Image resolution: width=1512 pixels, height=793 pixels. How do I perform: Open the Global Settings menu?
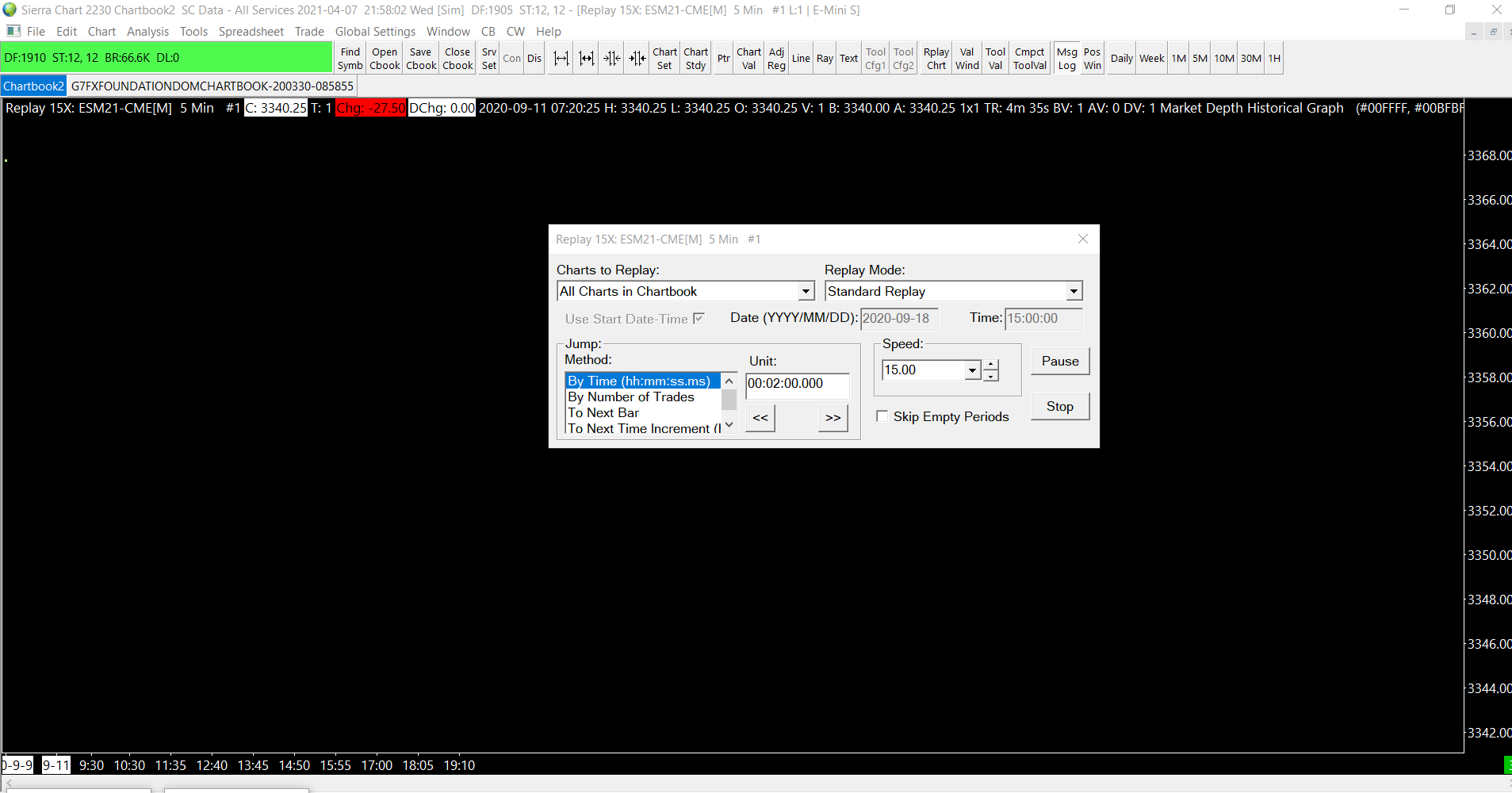point(375,32)
